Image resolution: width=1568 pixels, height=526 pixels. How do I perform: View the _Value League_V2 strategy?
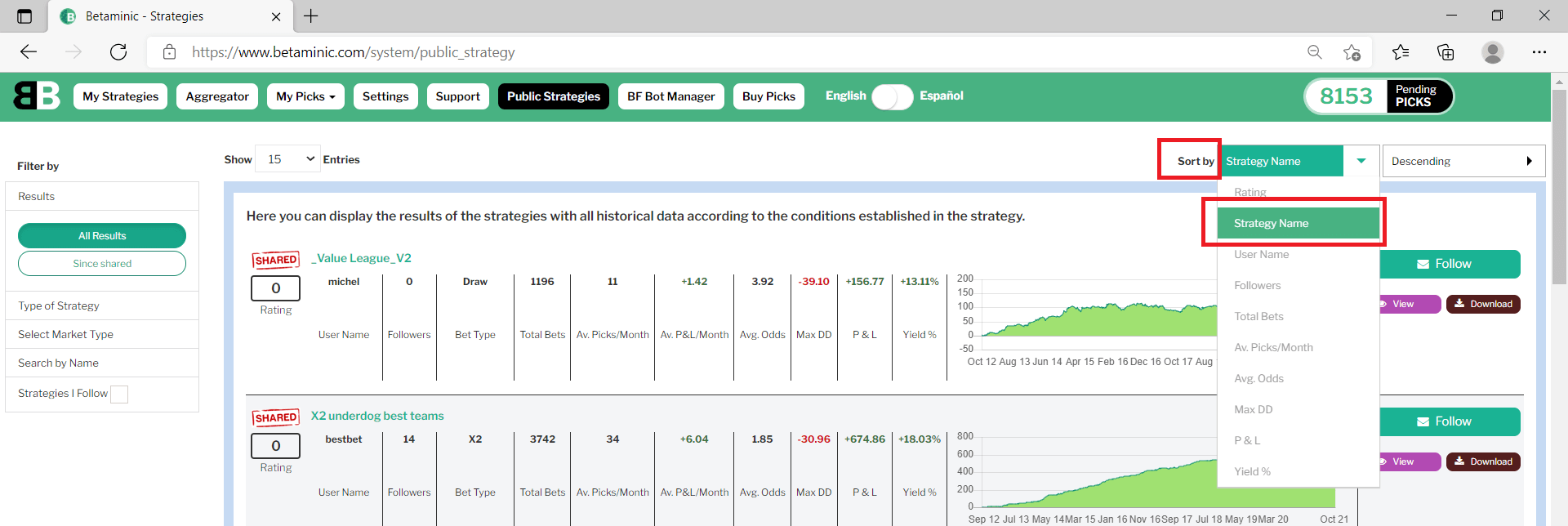click(x=1409, y=304)
